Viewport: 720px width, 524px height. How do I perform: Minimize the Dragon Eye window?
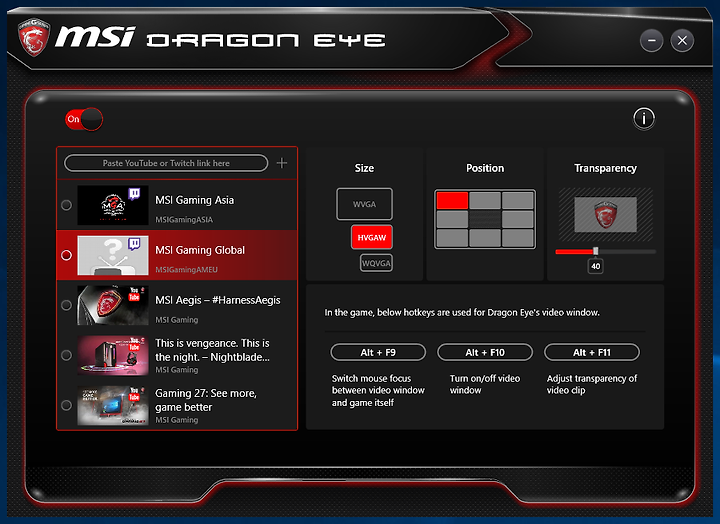[x=652, y=40]
